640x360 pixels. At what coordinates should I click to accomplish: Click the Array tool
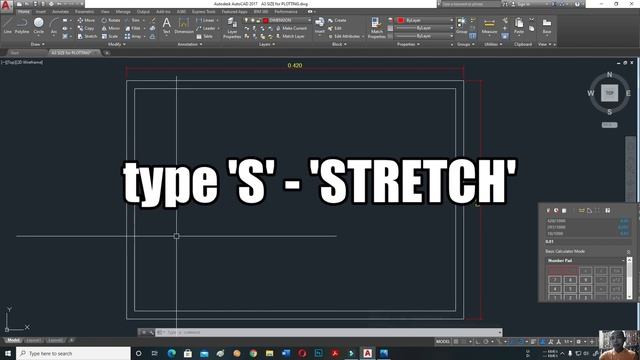coord(133,36)
